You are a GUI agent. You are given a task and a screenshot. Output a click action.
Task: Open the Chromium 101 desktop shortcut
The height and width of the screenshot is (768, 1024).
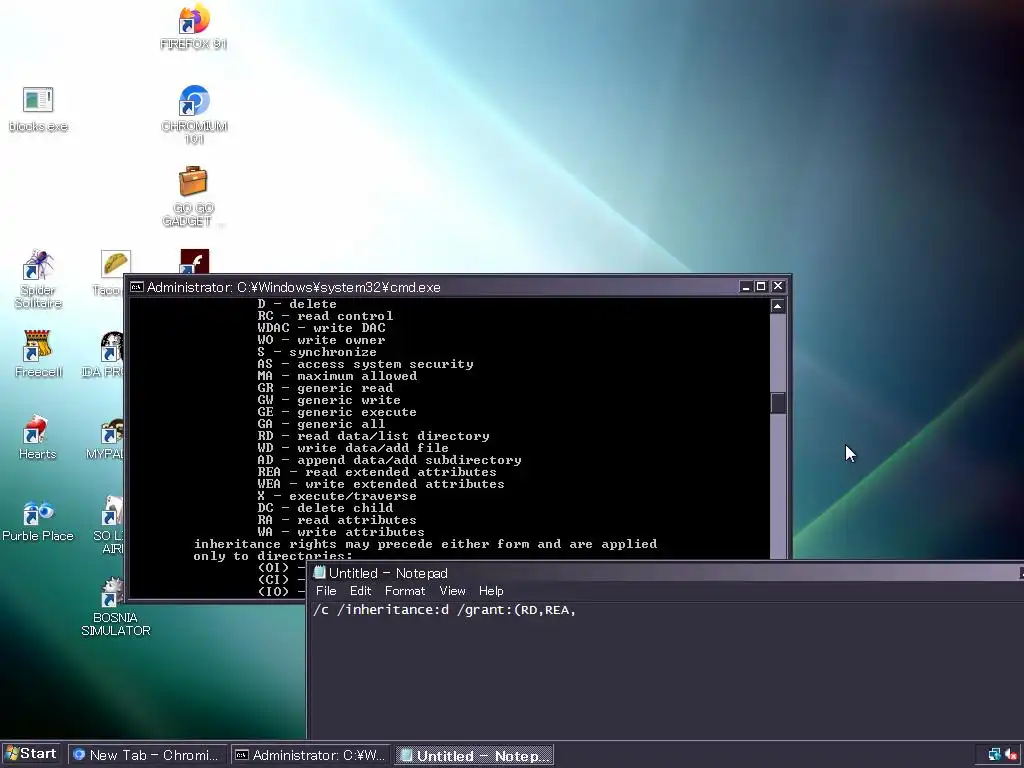tap(194, 114)
